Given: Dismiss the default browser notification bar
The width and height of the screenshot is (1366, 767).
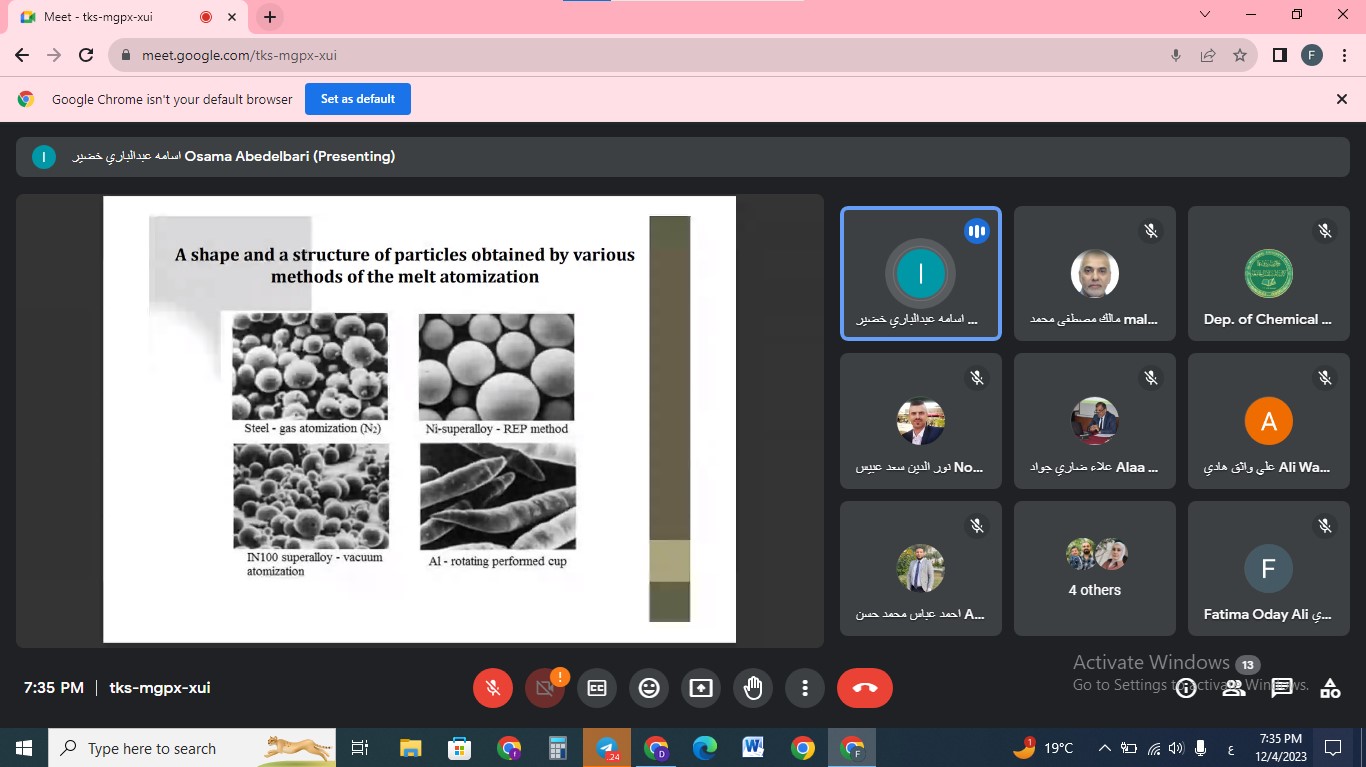Looking at the screenshot, I should (x=1342, y=99).
